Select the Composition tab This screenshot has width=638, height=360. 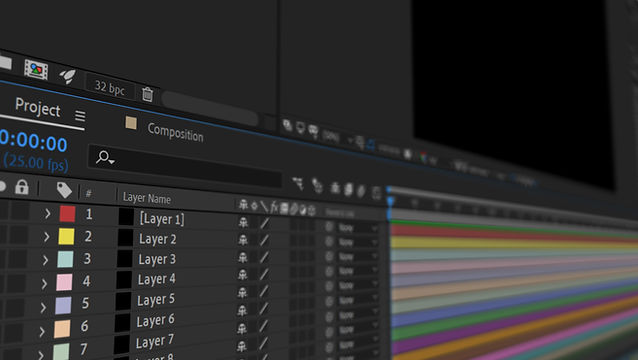point(175,132)
